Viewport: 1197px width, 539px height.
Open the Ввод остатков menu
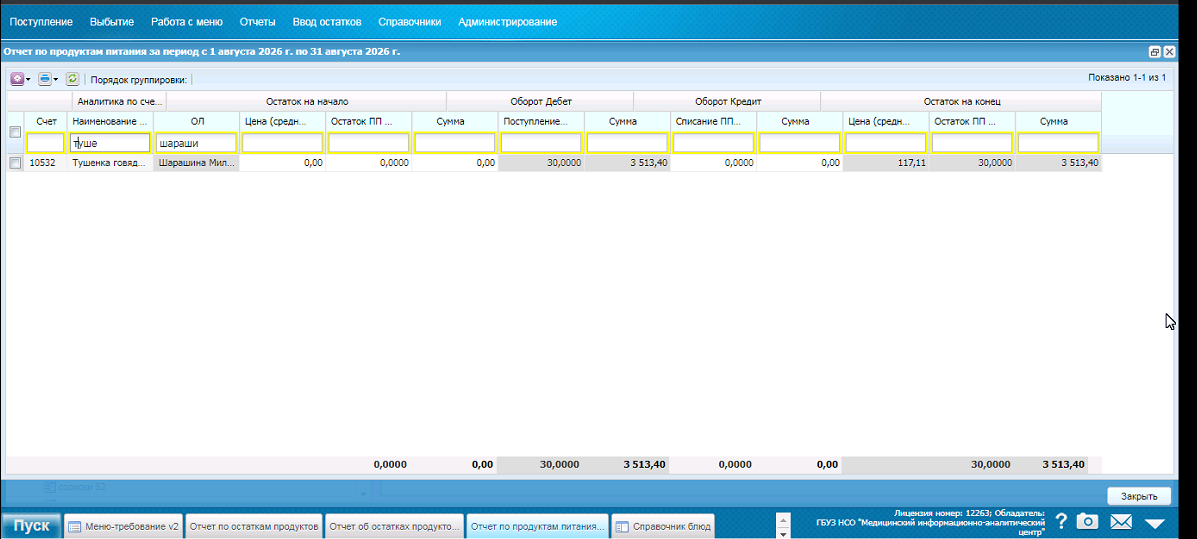click(x=327, y=22)
